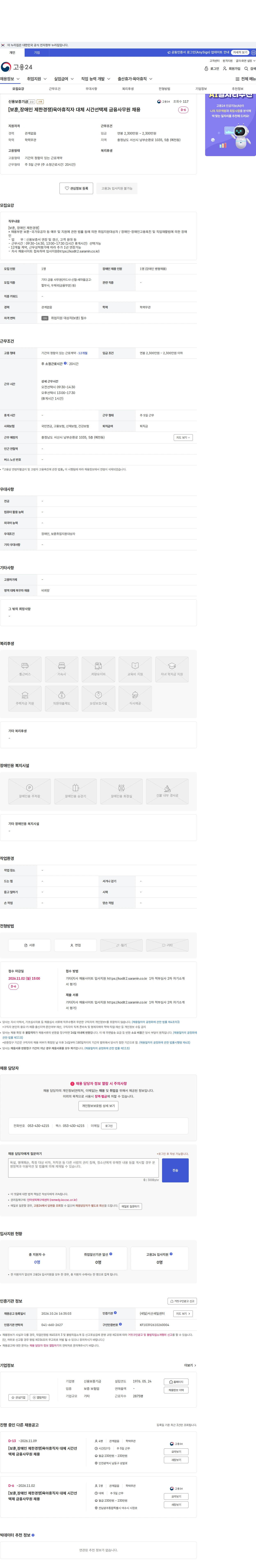Image resolution: width=256 pixels, height=1568 pixels.
Task: Click the 거짓구인광고 신고 button
Action: click(x=182, y=1301)
